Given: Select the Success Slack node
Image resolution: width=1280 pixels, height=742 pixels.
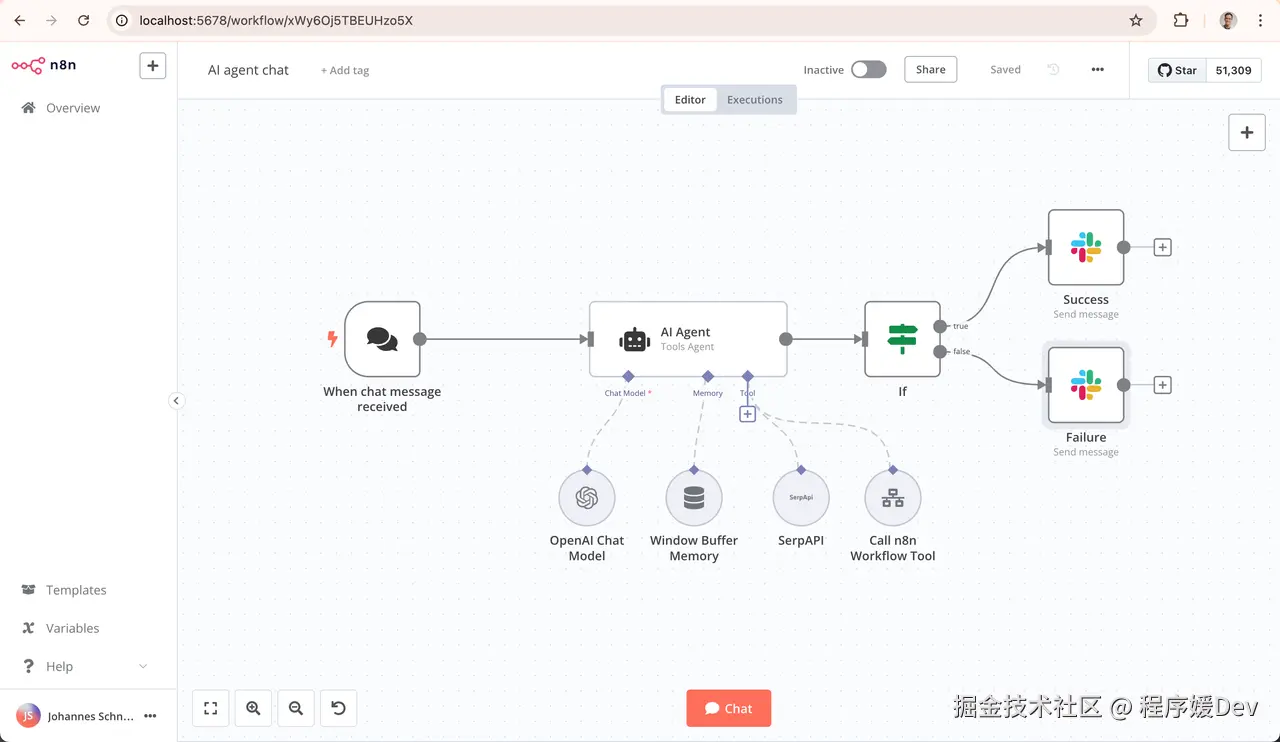Looking at the screenshot, I should coord(1086,247).
